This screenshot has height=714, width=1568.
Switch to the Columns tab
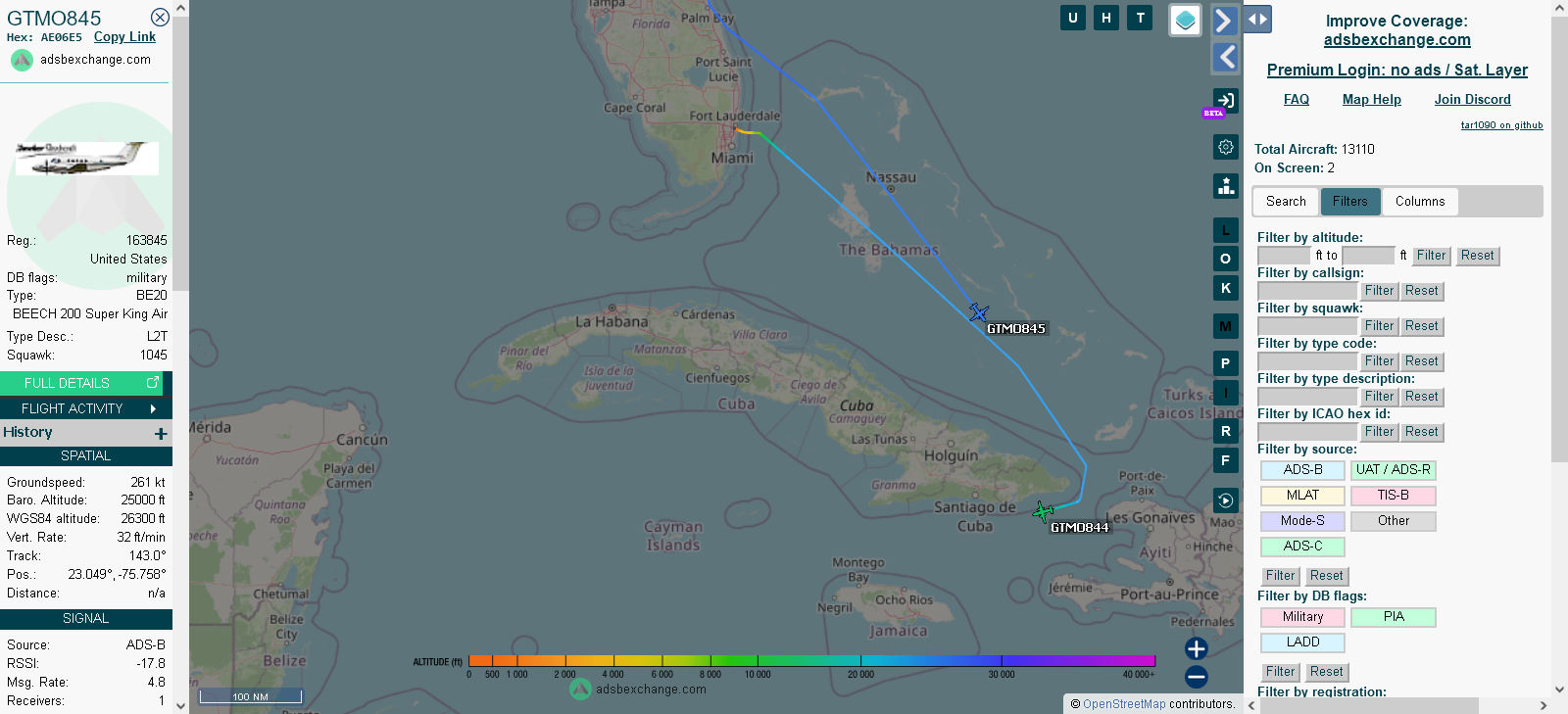pos(1420,202)
